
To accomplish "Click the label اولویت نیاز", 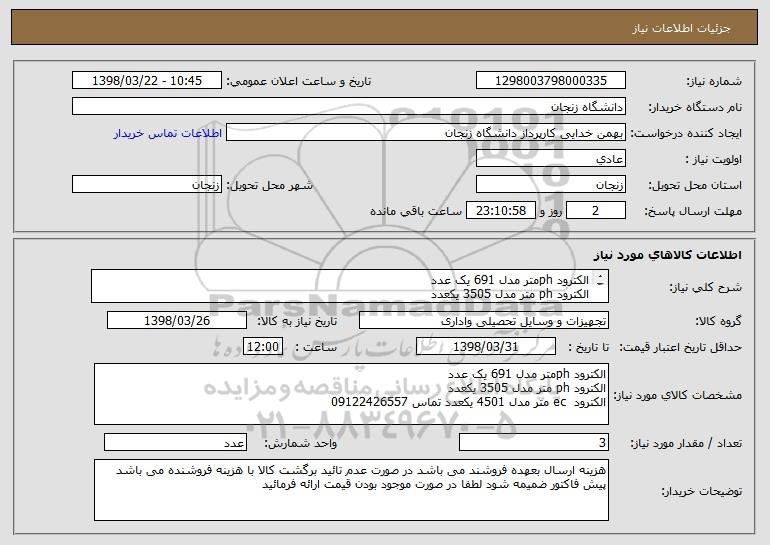I will pos(714,160).
